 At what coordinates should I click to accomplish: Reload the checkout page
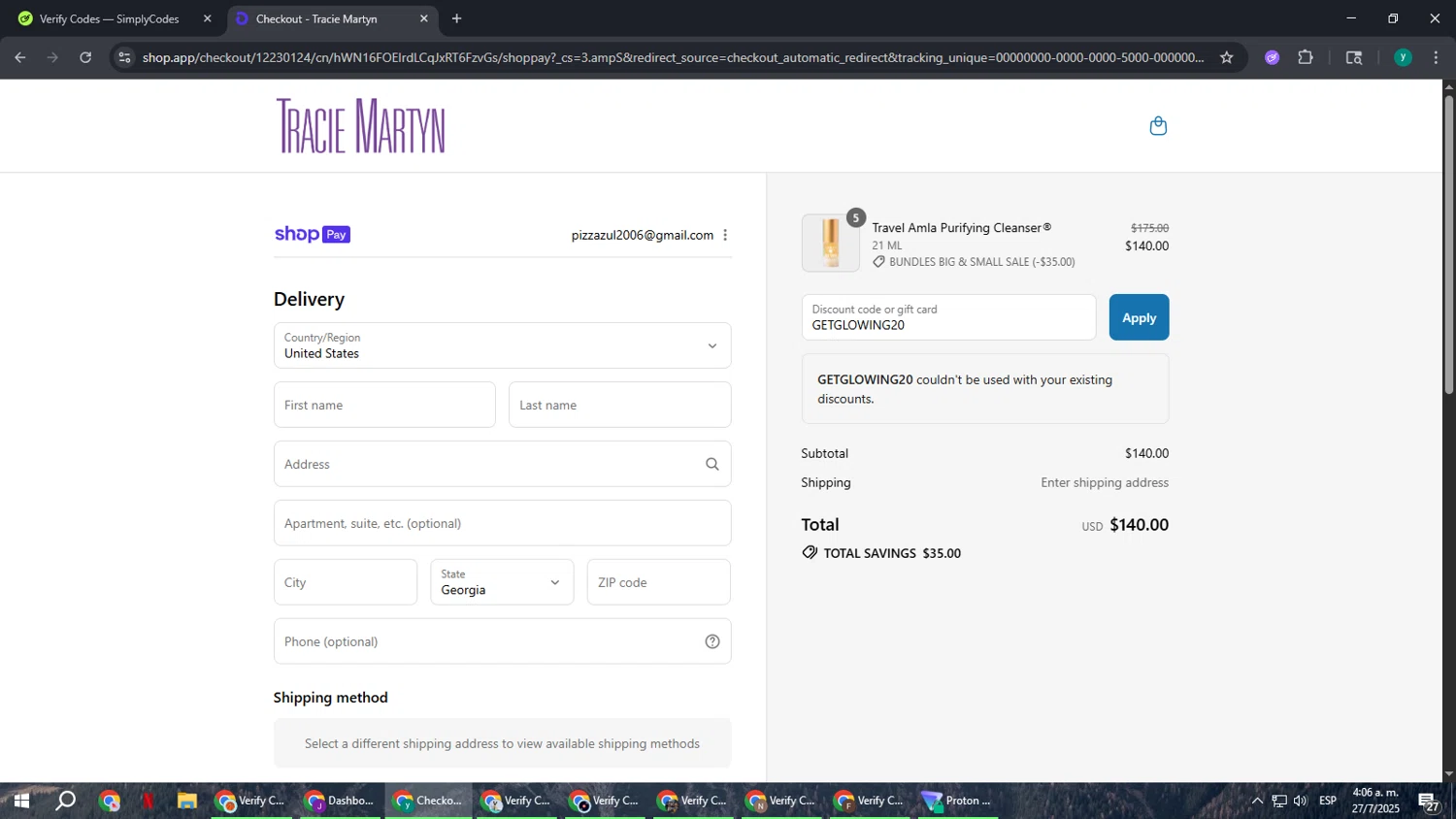coord(85,57)
